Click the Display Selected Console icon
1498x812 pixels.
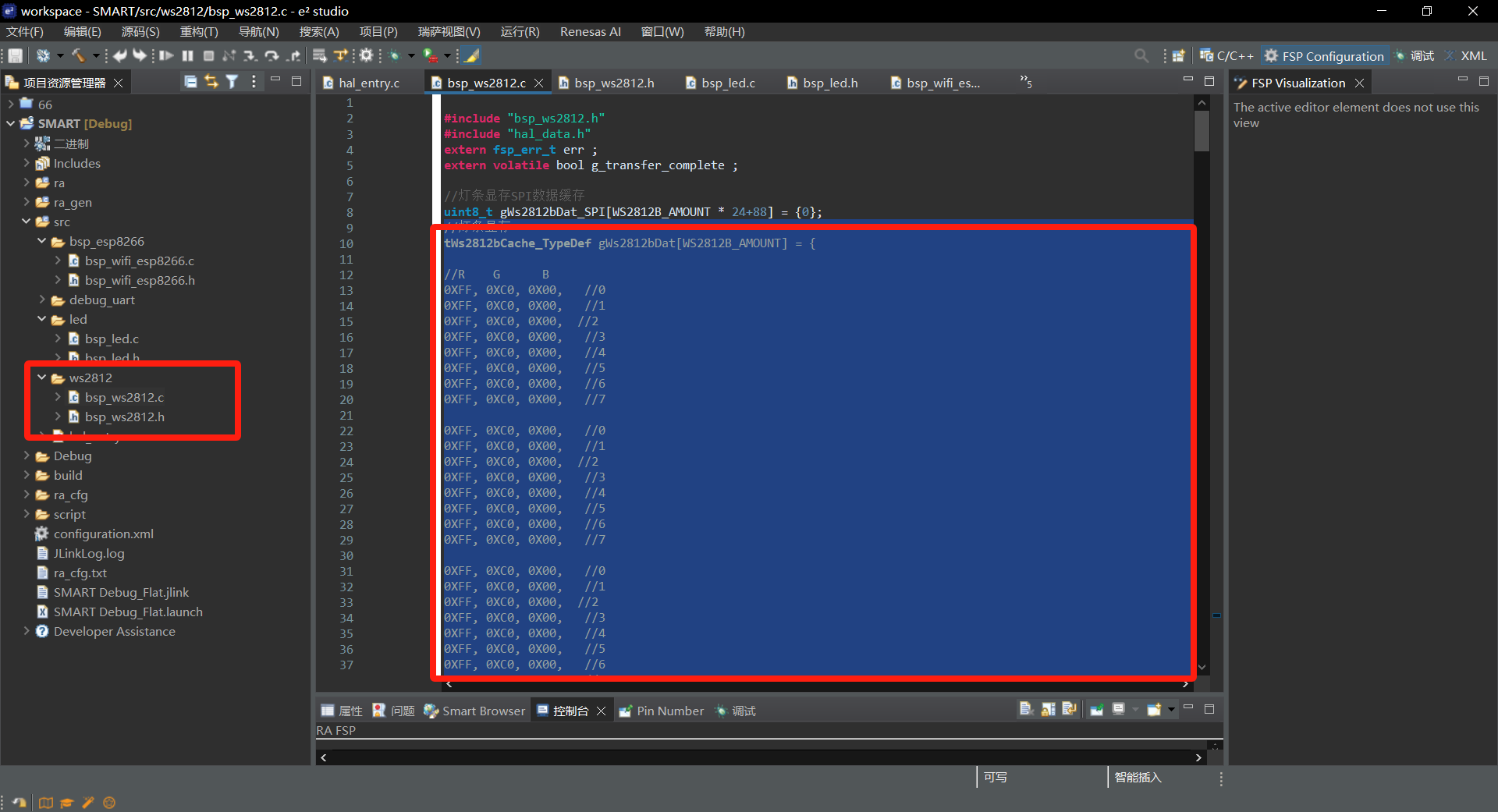1118,709
